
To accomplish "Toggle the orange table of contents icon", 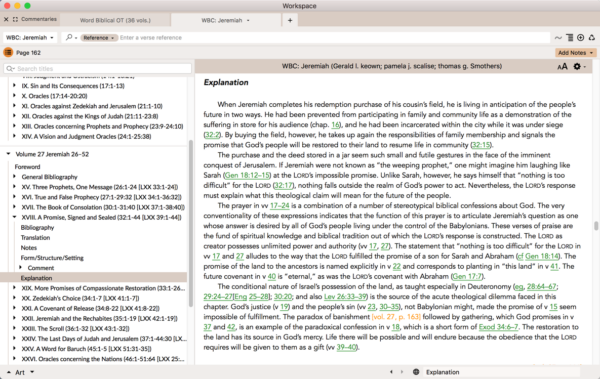I will click(x=8, y=52).
